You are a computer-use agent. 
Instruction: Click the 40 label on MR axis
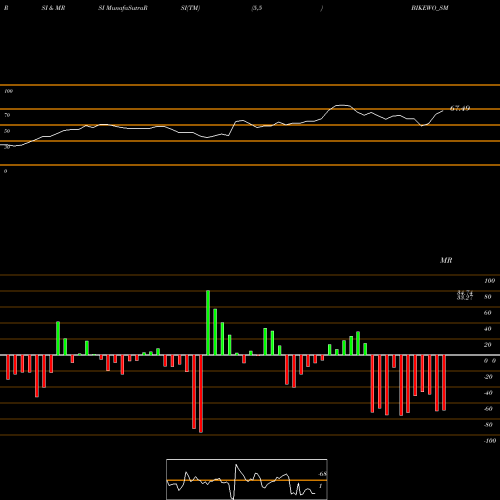pos(488,329)
